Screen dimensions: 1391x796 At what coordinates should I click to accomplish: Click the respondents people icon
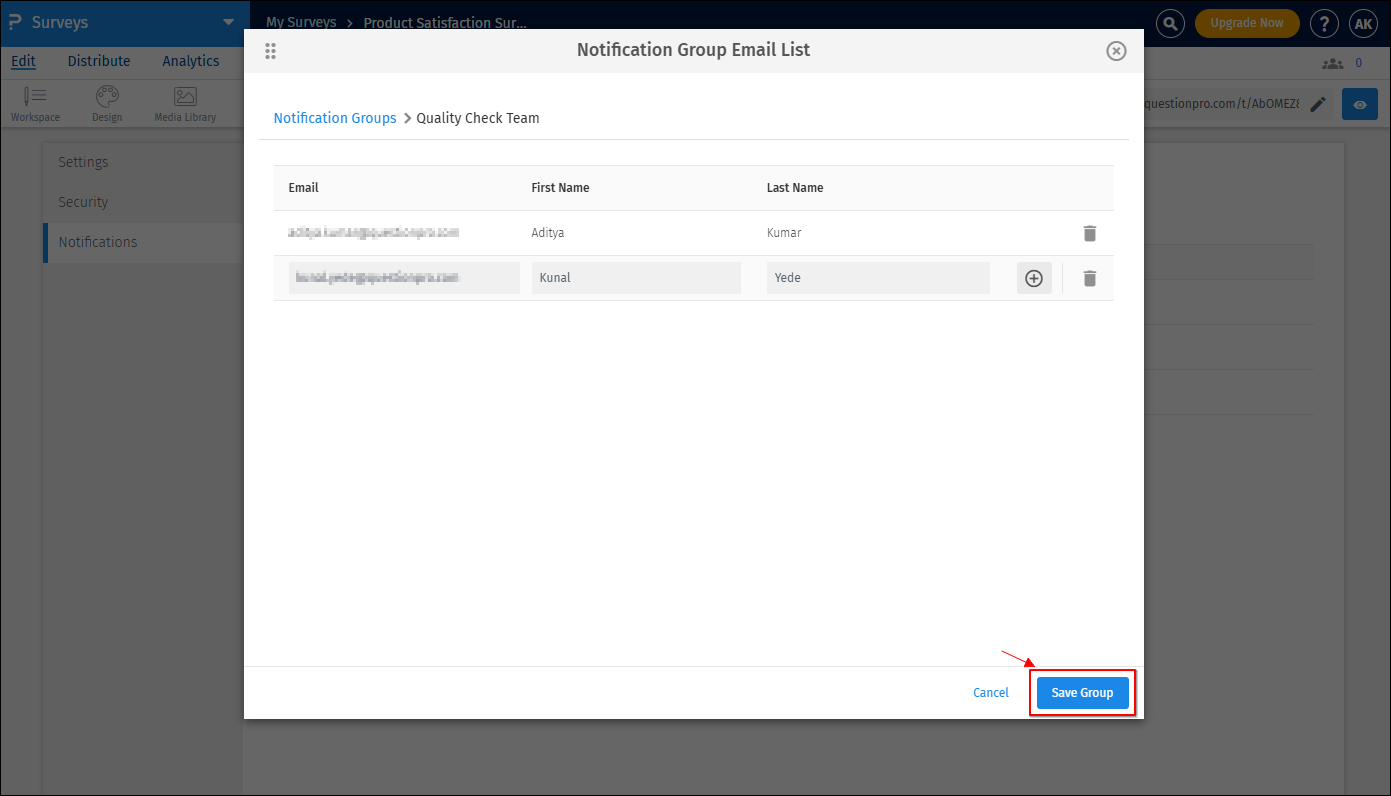click(x=1332, y=63)
